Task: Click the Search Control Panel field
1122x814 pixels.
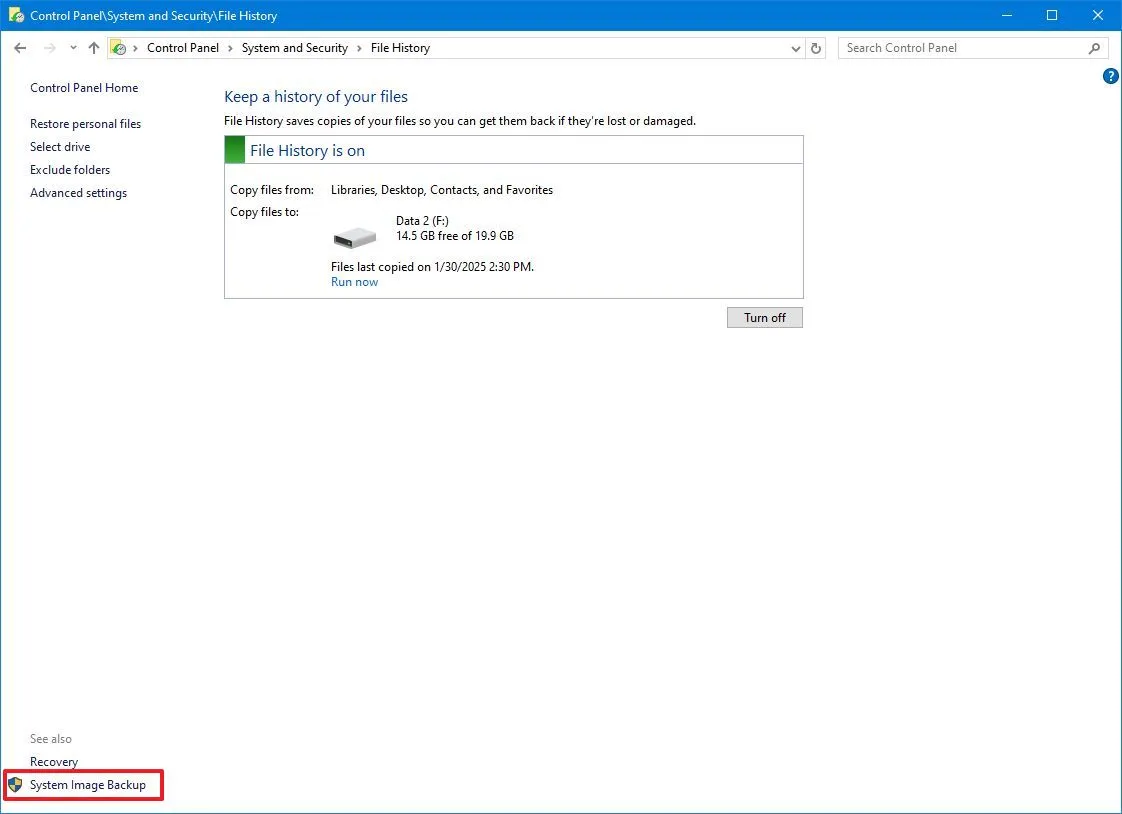Action: click(950, 47)
